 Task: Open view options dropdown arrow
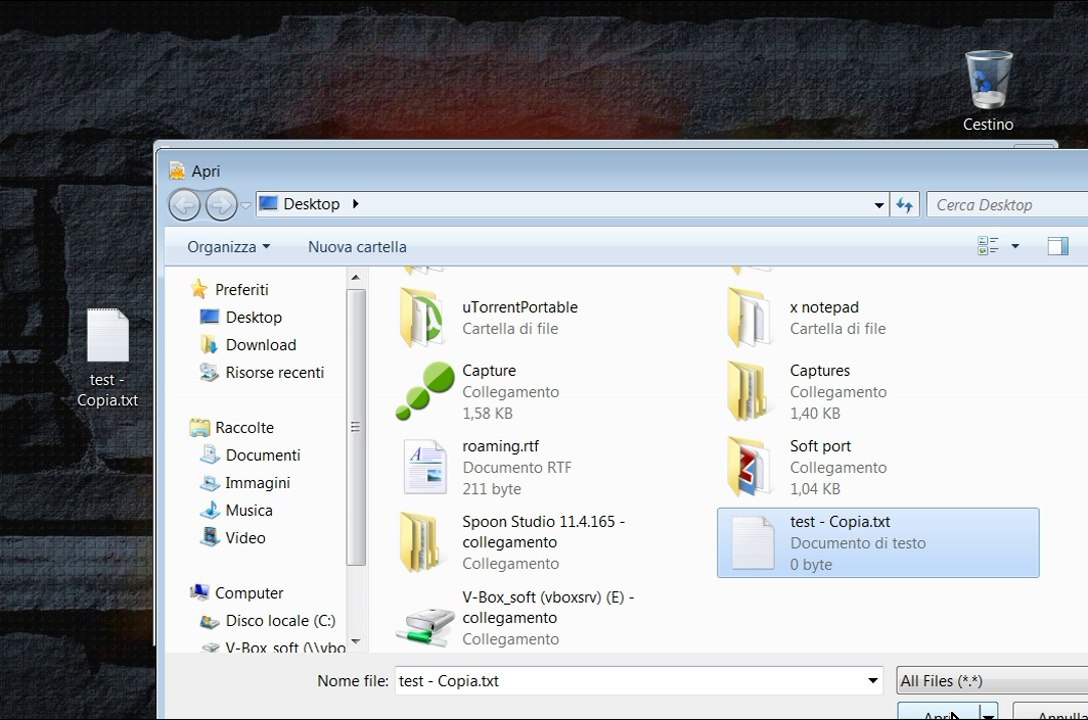coord(1015,246)
